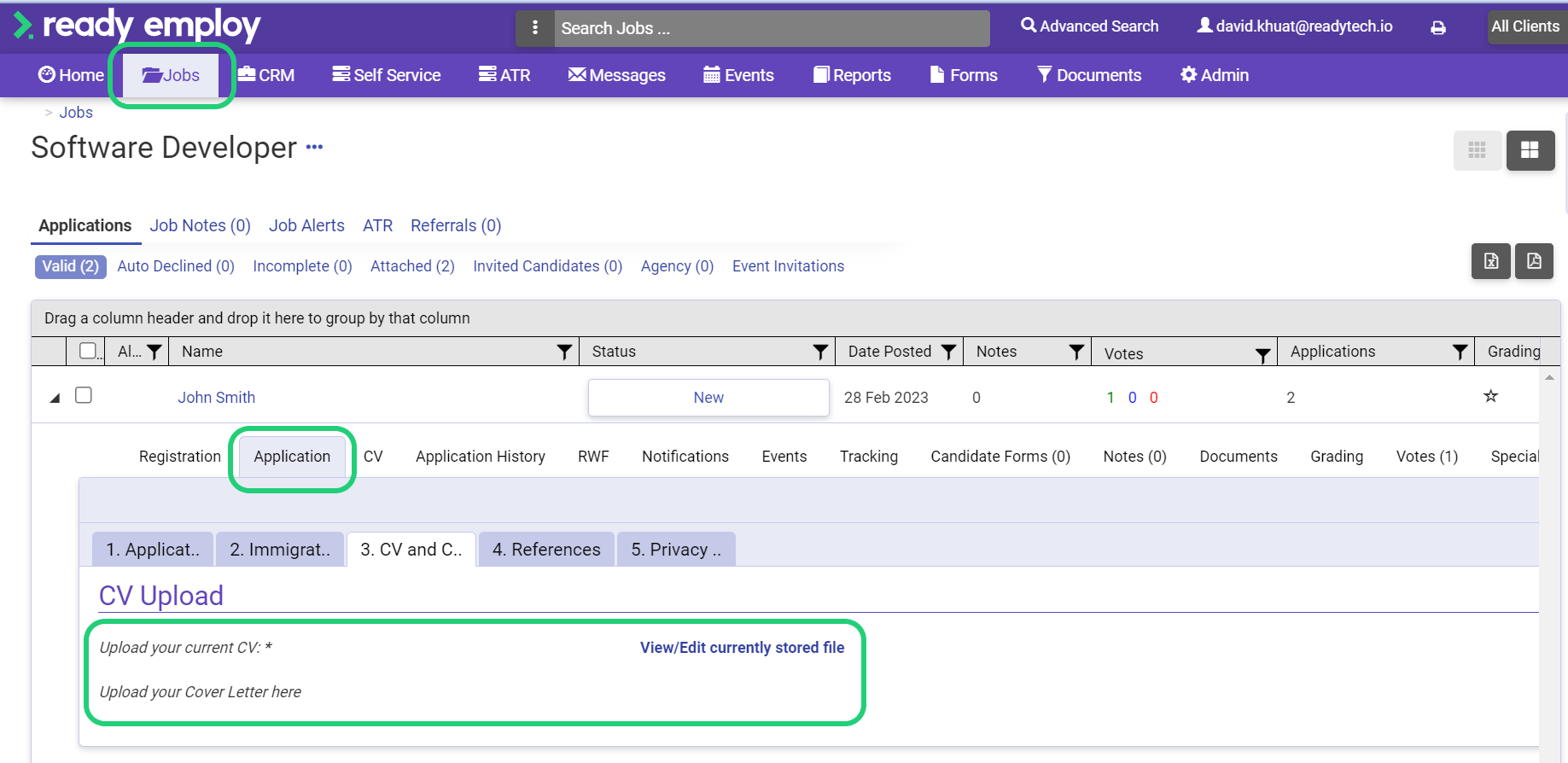1568x763 pixels.
Task: Tick the select-all header checkbox
Action: pyautogui.click(x=87, y=351)
